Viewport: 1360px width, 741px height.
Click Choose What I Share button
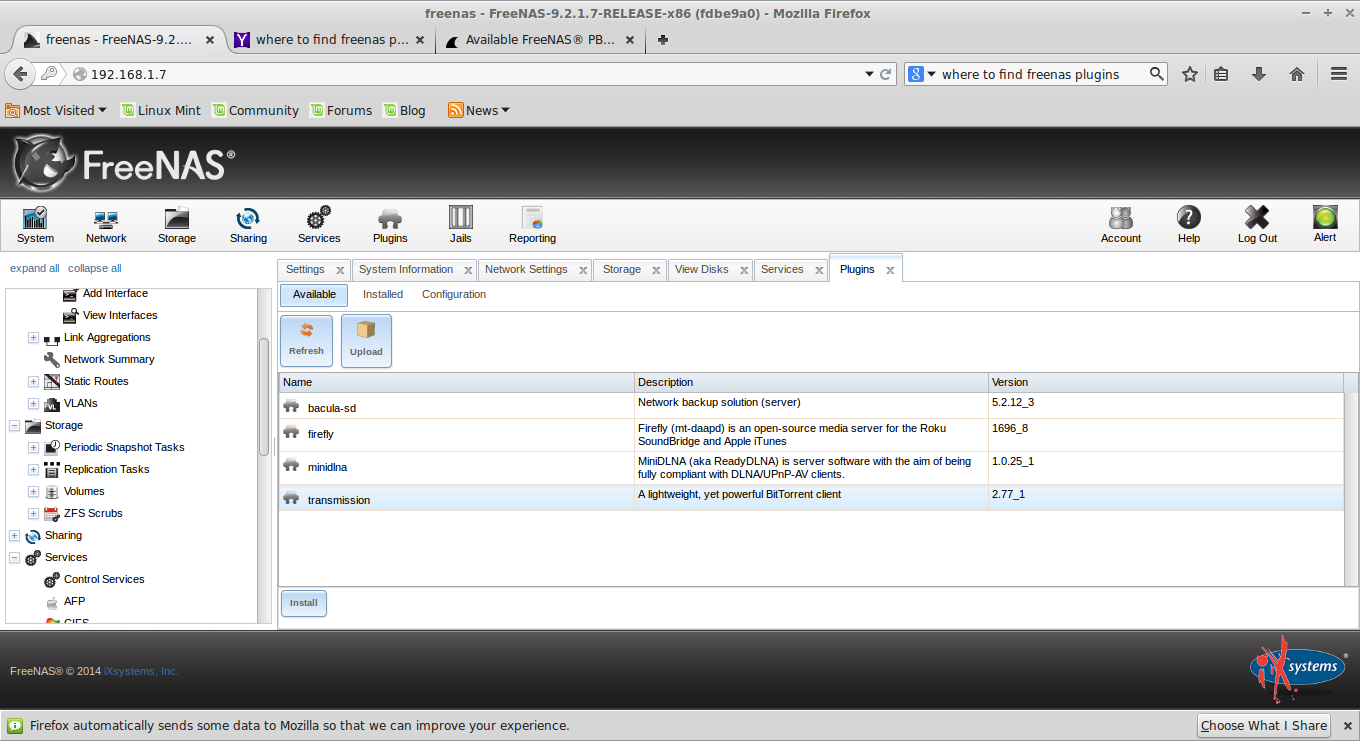coord(1264,726)
